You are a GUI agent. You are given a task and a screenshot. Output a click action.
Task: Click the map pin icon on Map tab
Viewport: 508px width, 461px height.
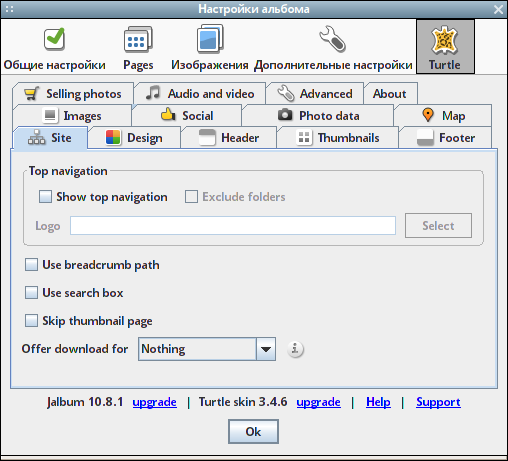[428, 115]
